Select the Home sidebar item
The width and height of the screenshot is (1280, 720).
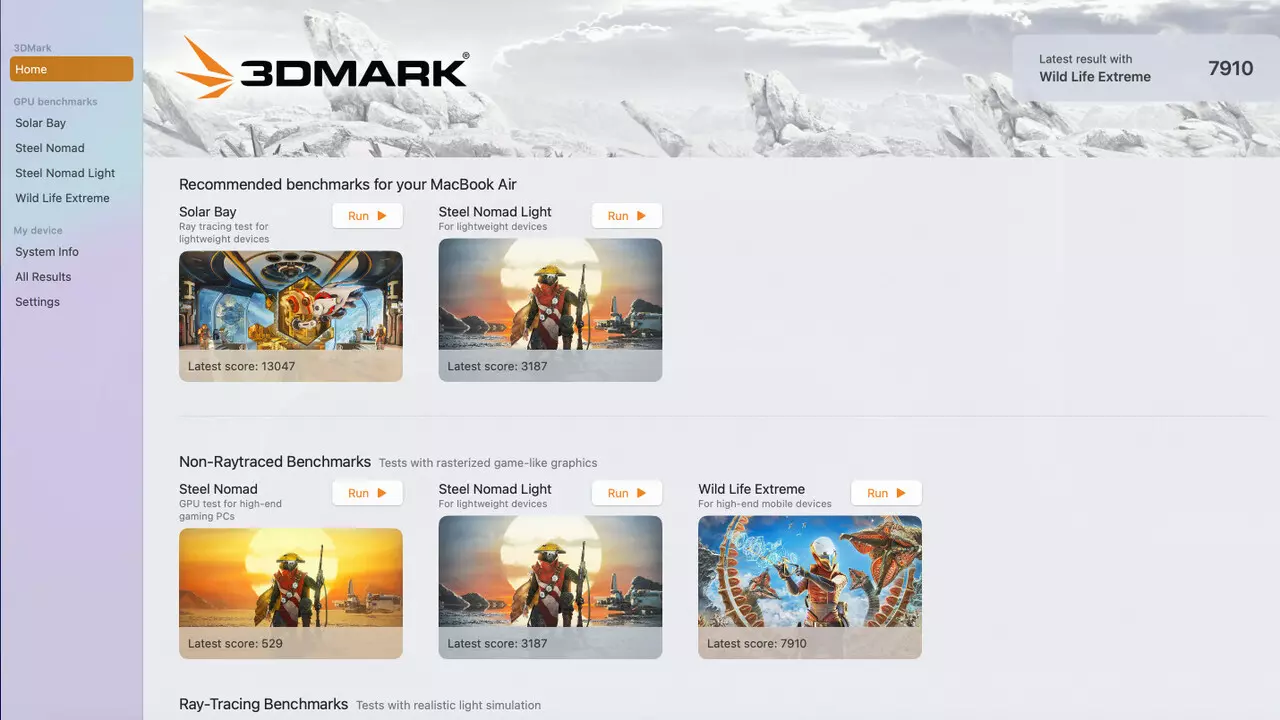coord(71,69)
